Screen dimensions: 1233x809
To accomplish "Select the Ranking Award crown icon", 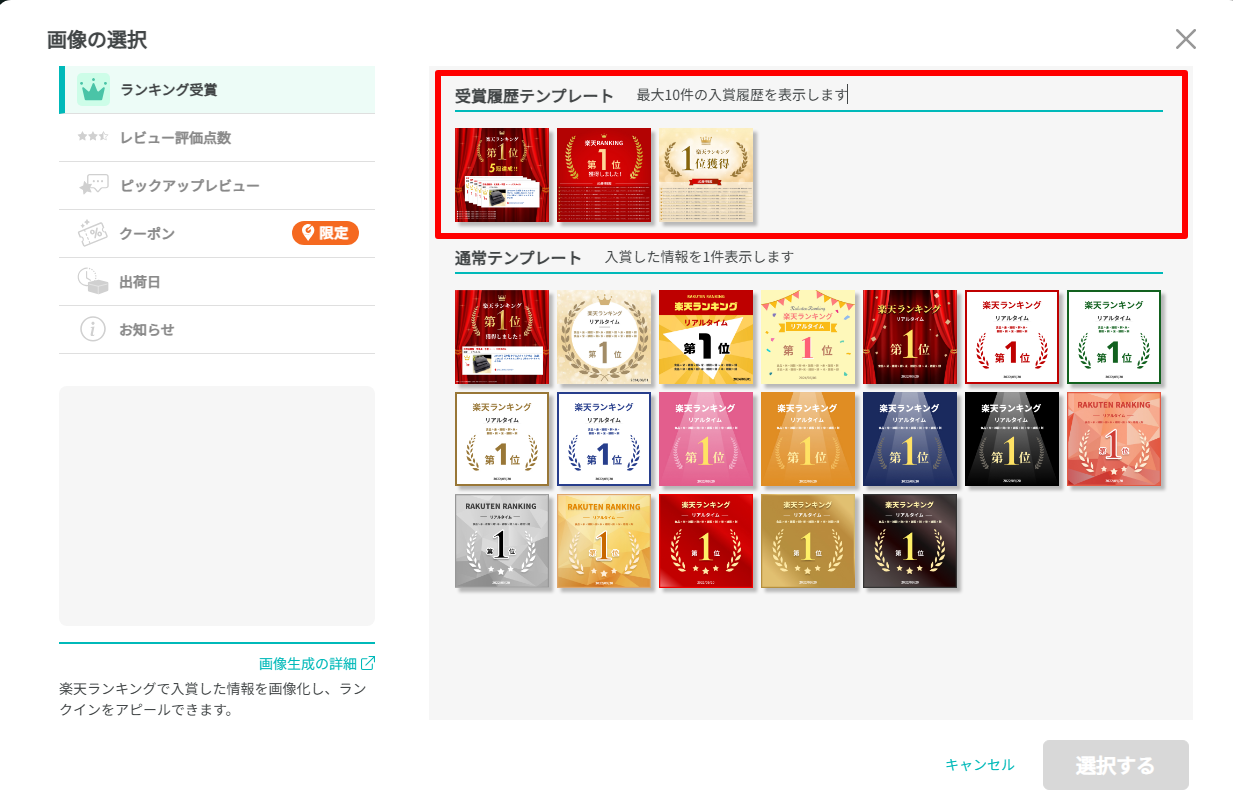I will (93, 90).
